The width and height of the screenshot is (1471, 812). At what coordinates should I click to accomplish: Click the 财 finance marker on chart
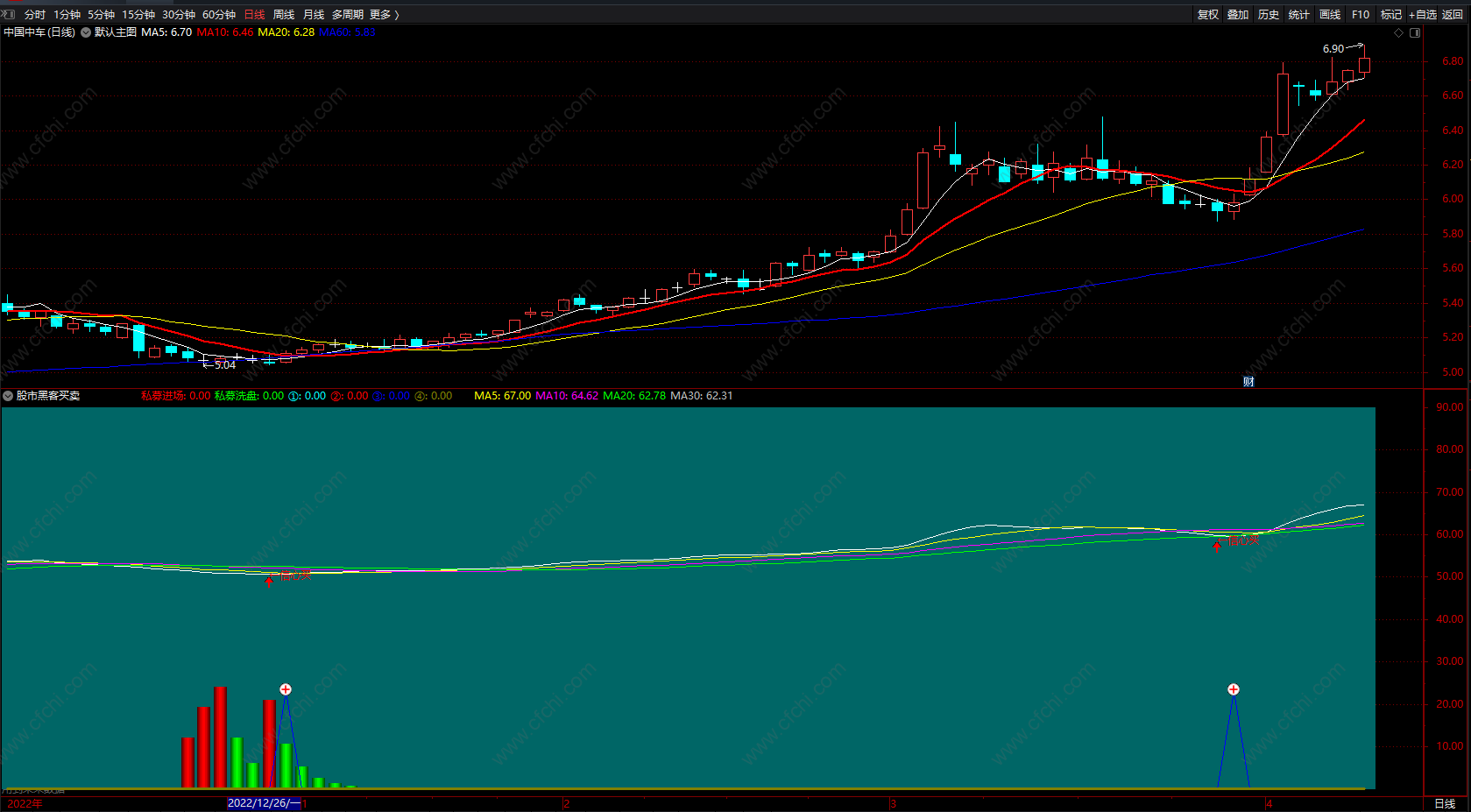coord(1248,382)
